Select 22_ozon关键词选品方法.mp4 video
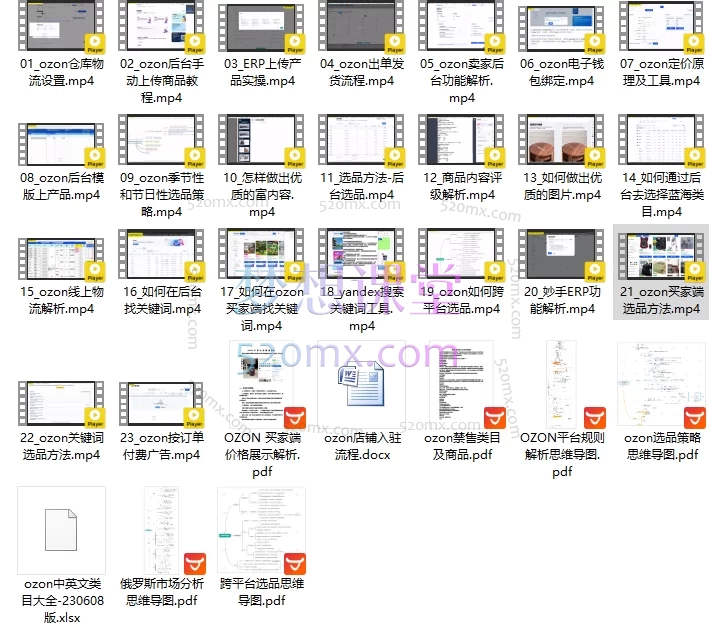Viewport: 709px width, 637px height. tap(61, 405)
